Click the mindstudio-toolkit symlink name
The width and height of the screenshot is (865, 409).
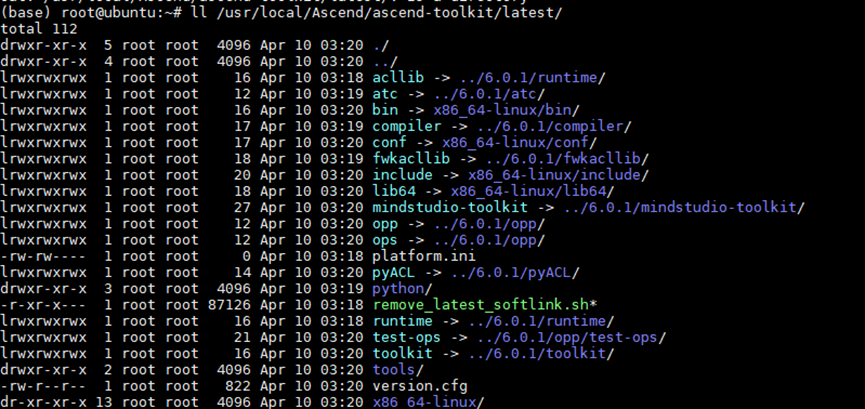450,208
